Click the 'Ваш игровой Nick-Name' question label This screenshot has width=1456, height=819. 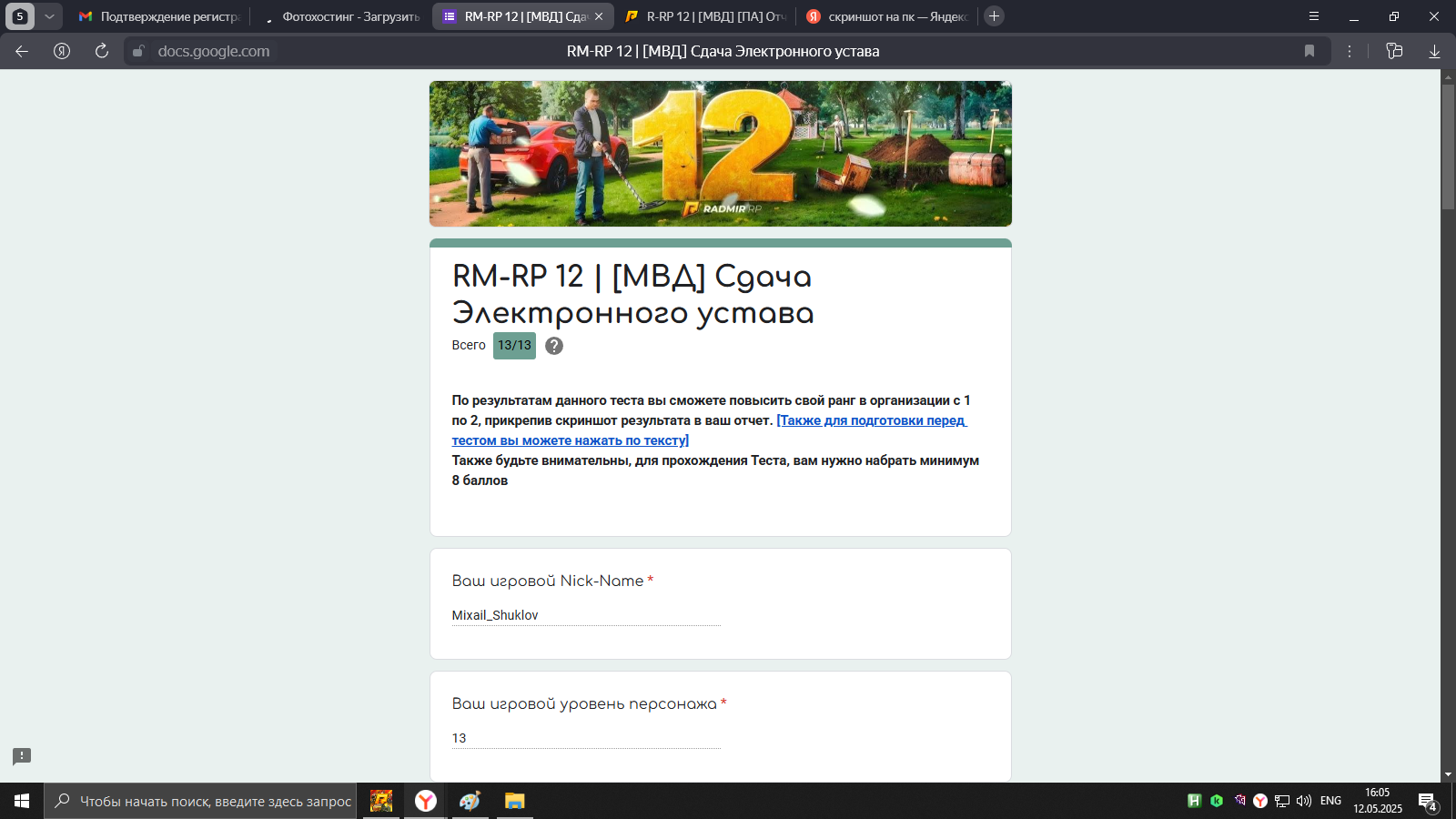pyautogui.click(x=548, y=581)
